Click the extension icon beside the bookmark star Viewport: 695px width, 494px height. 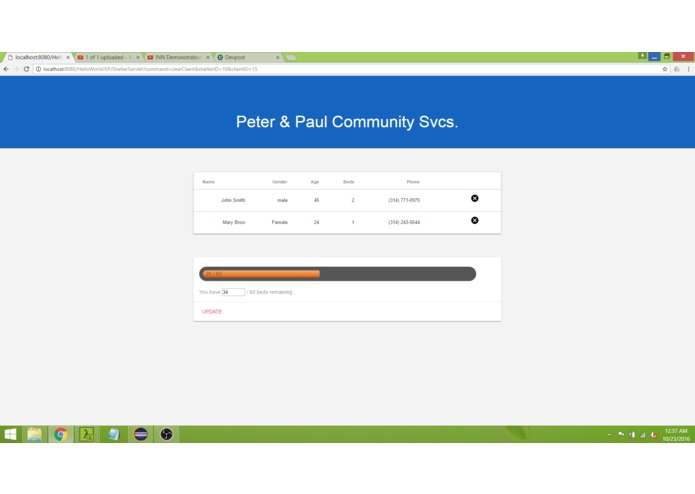coord(676,69)
